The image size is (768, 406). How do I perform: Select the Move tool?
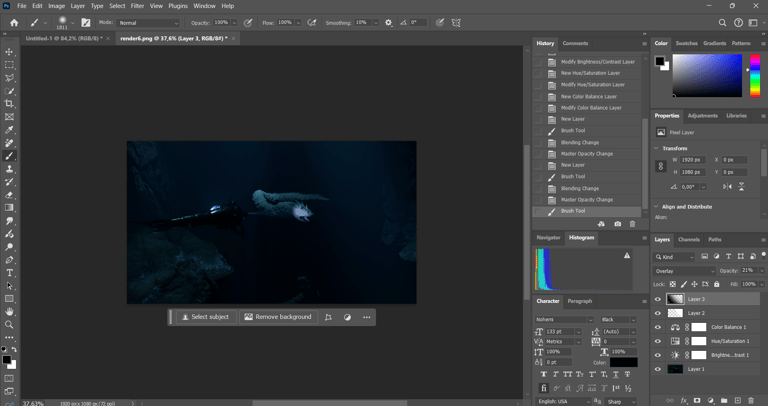click(x=10, y=52)
